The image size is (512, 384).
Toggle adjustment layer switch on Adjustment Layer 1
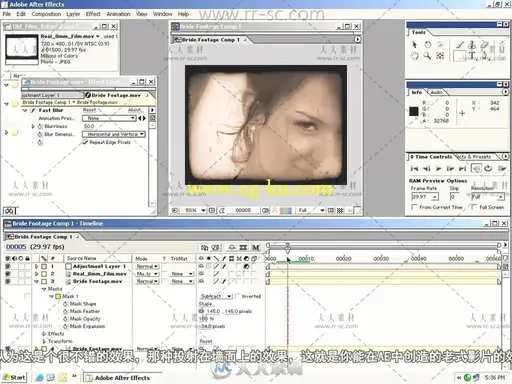click(x=246, y=266)
